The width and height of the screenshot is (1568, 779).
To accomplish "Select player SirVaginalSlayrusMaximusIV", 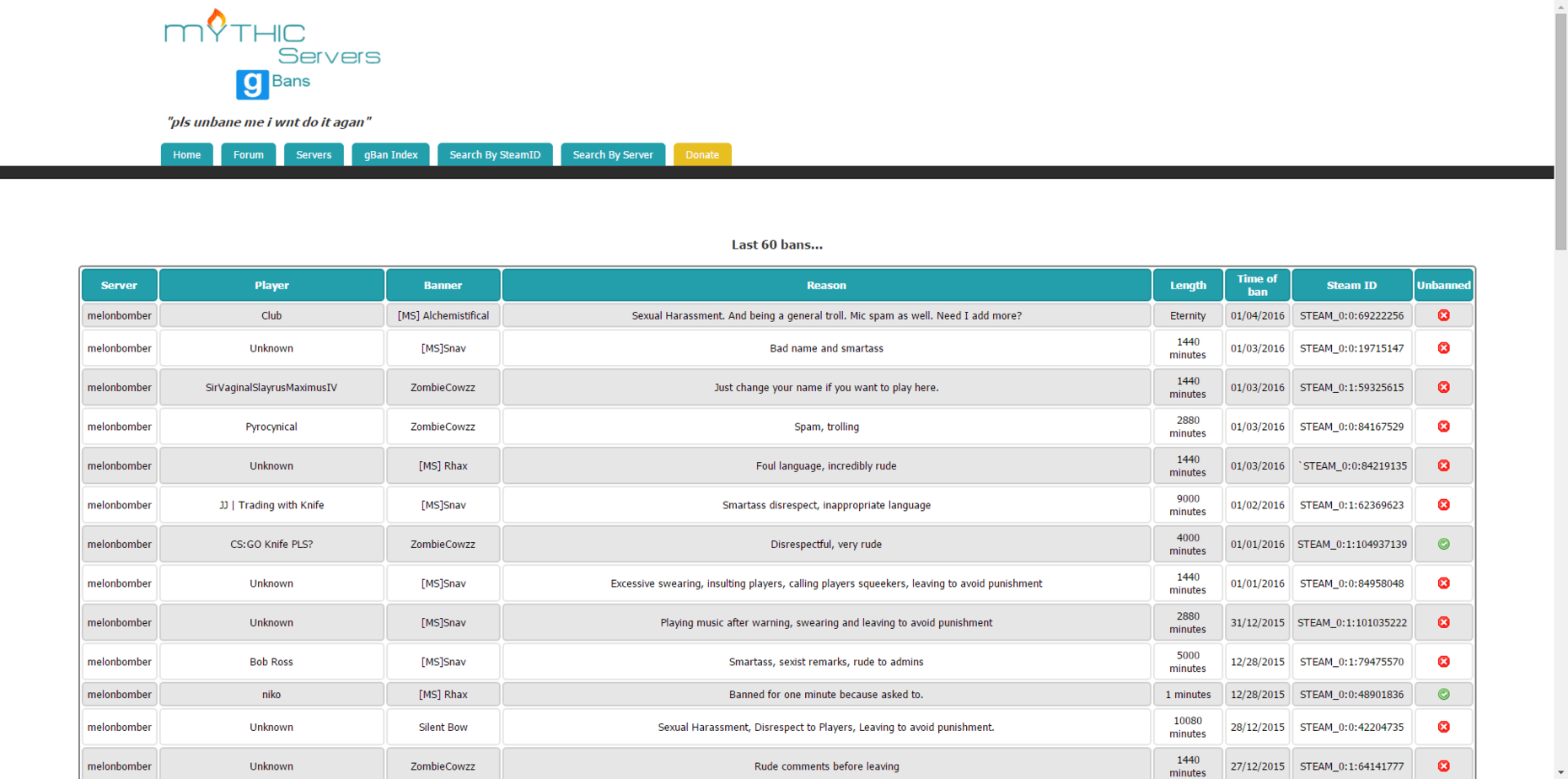I will tap(271, 388).
